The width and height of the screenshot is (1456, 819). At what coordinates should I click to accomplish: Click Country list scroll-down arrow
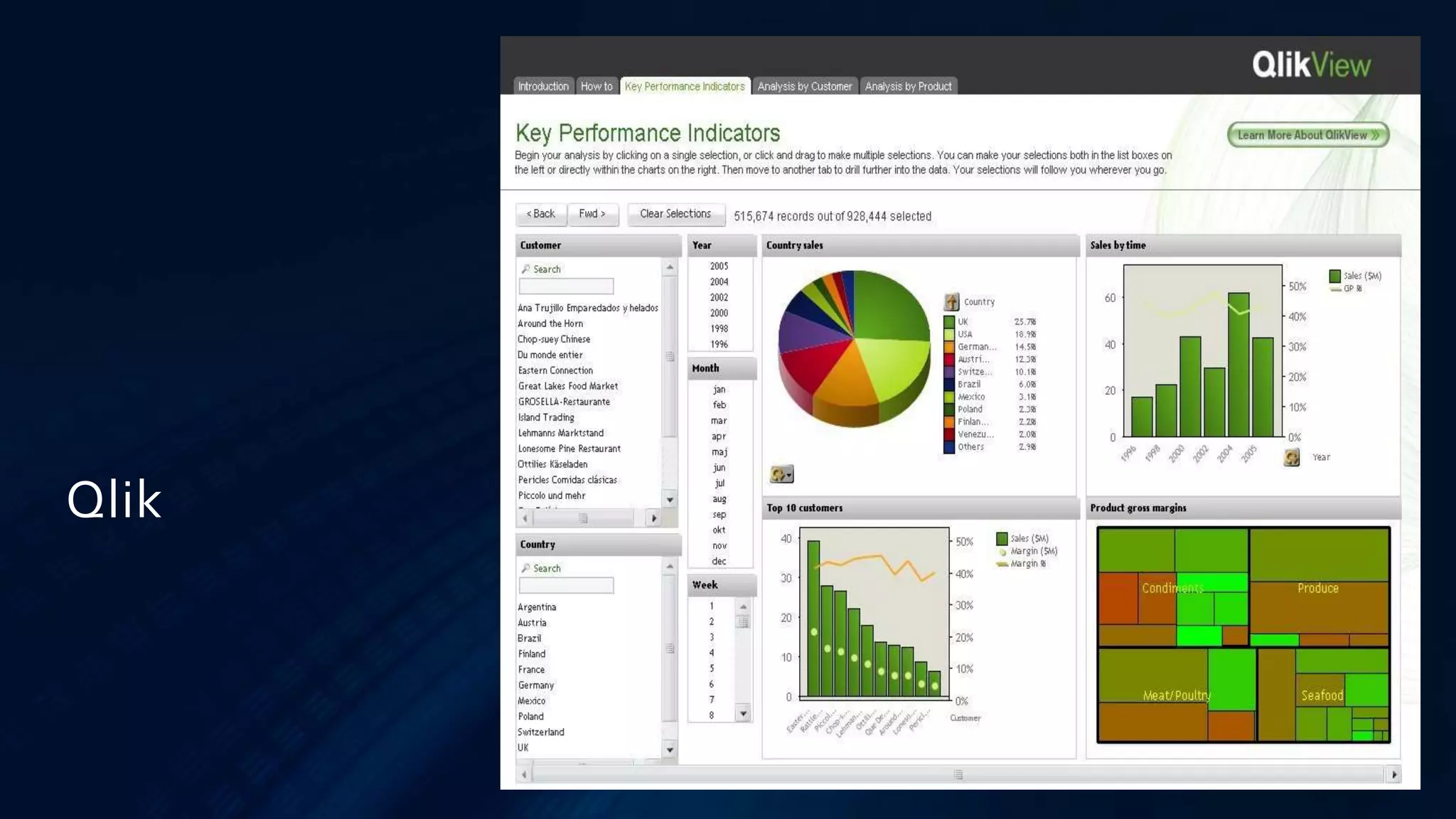point(670,749)
